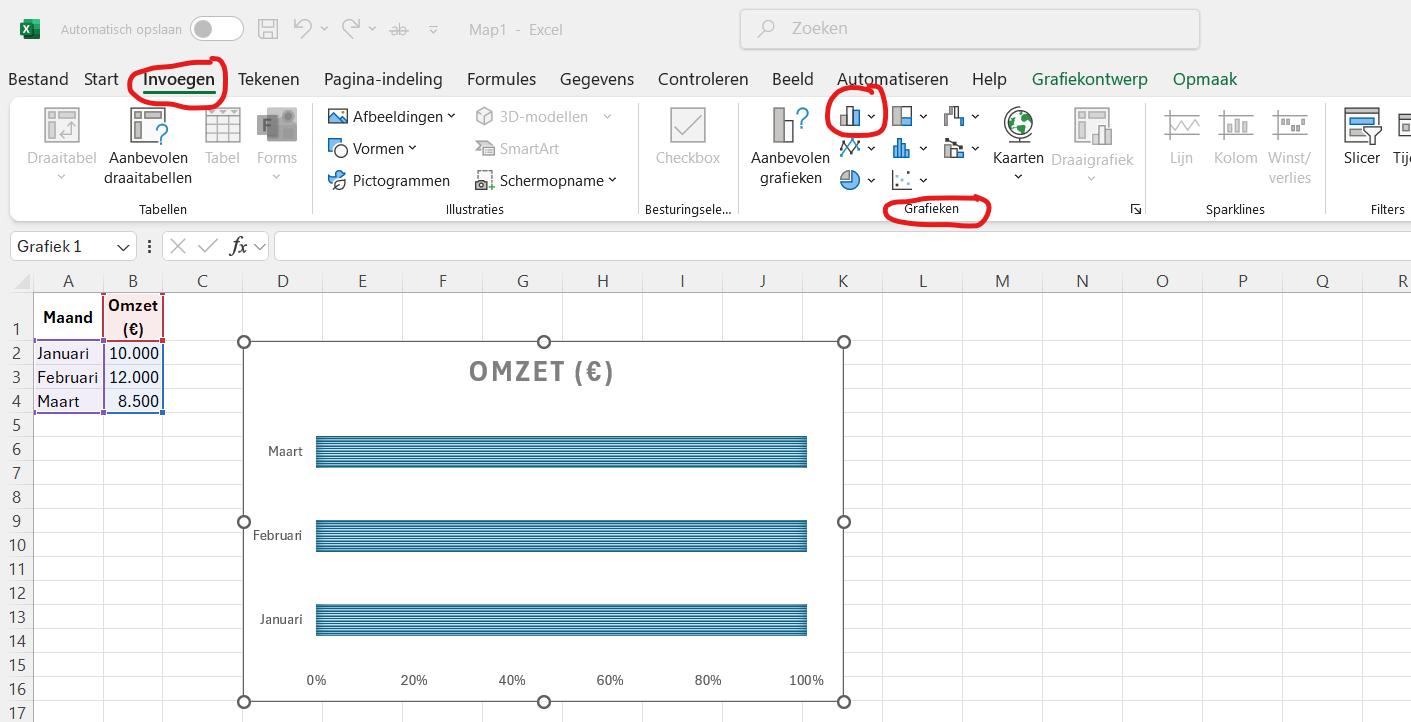The width and height of the screenshot is (1411, 722).
Task: Click the Undo arrow icon
Action: point(303,29)
